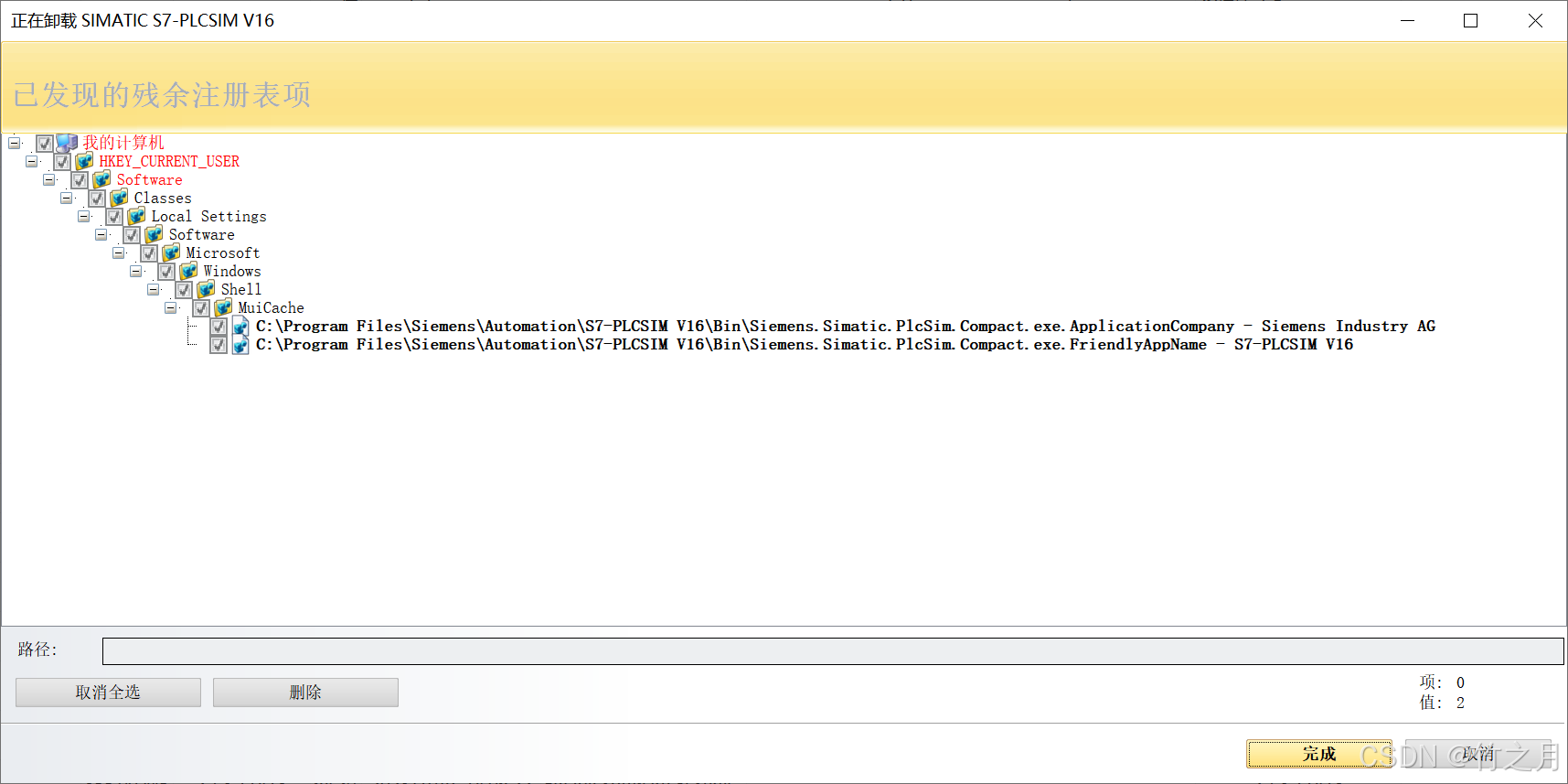
Task: Select the MuiCache tree label
Action: pyautogui.click(x=272, y=307)
